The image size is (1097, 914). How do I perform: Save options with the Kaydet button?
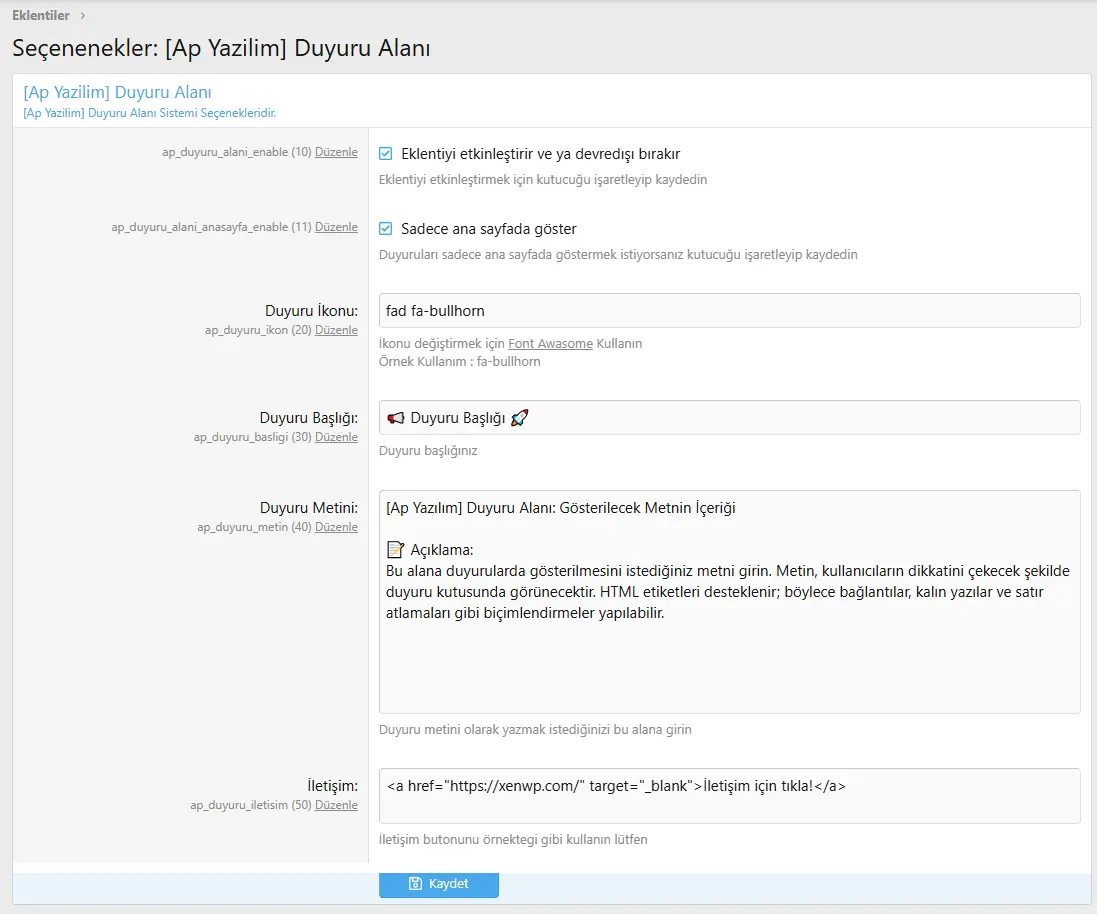pos(439,885)
